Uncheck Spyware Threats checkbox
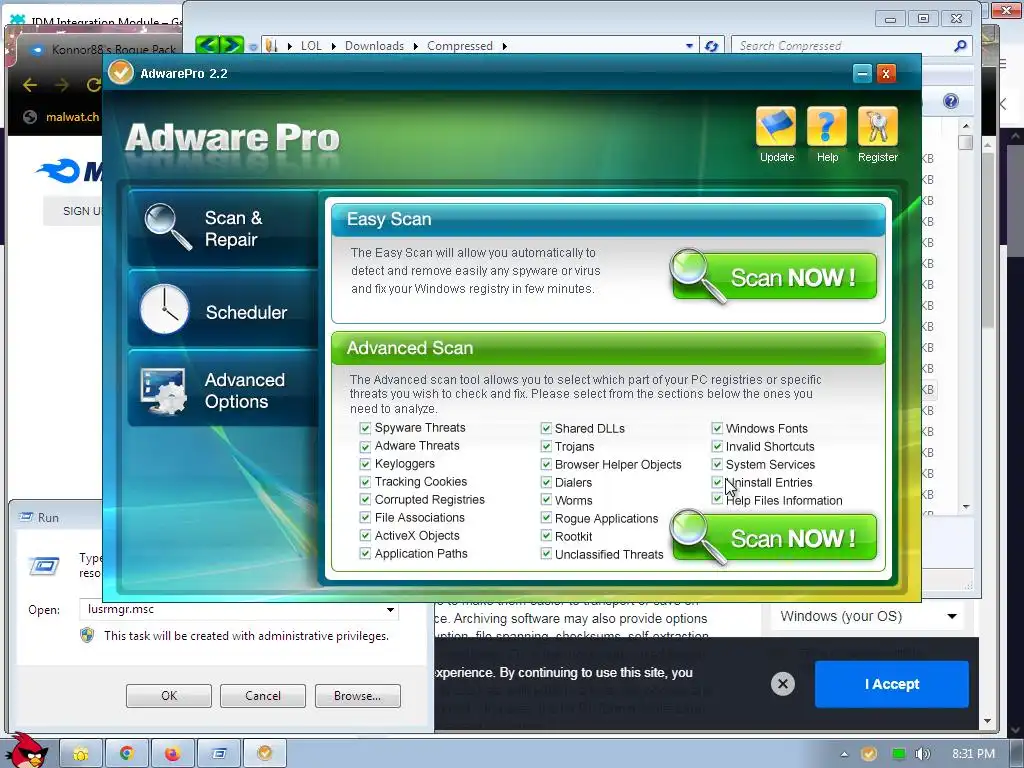This screenshot has width=1024, height=768. click(x=365, y=428)
